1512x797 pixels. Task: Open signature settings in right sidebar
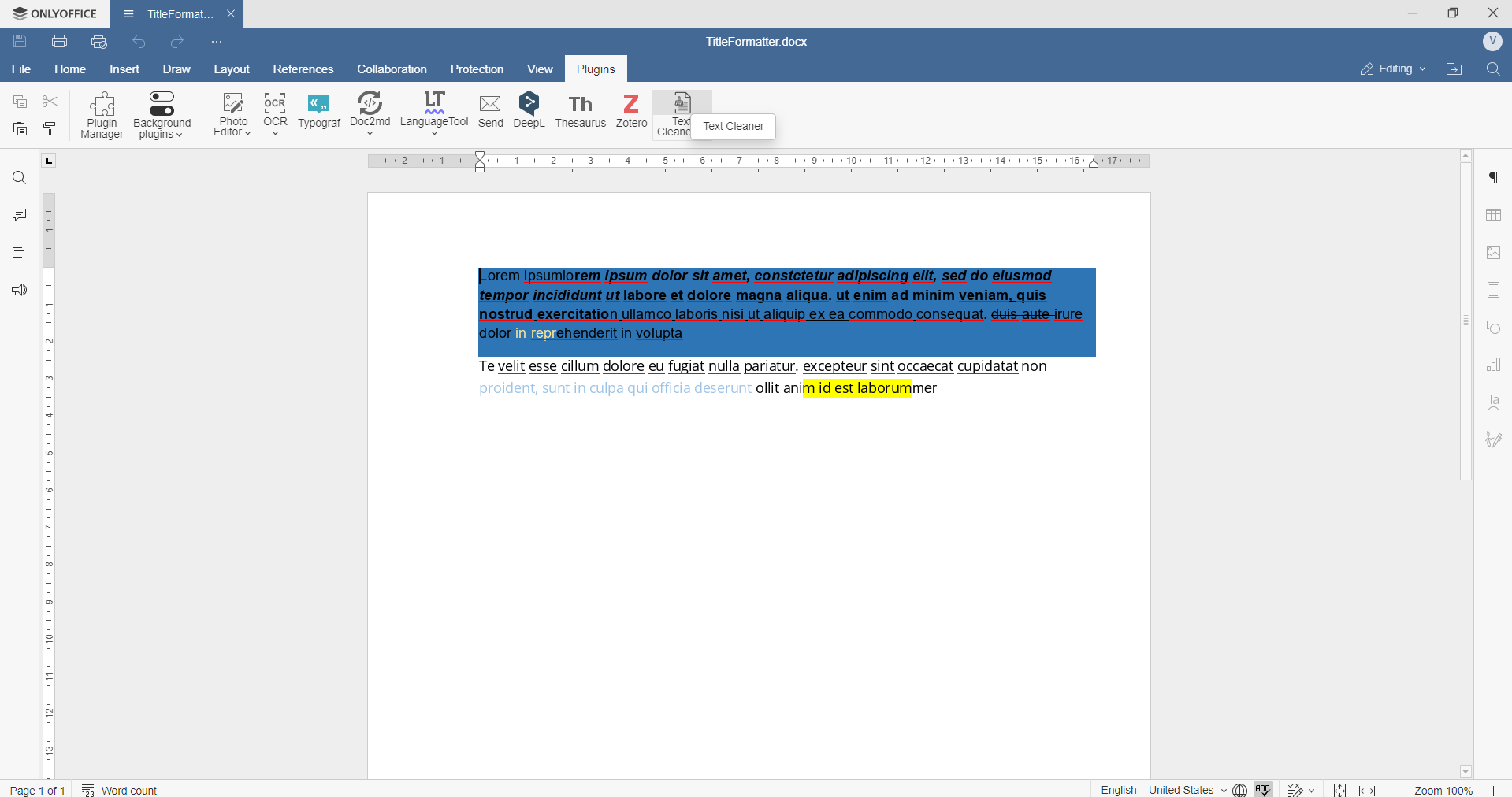point(1494,439)
